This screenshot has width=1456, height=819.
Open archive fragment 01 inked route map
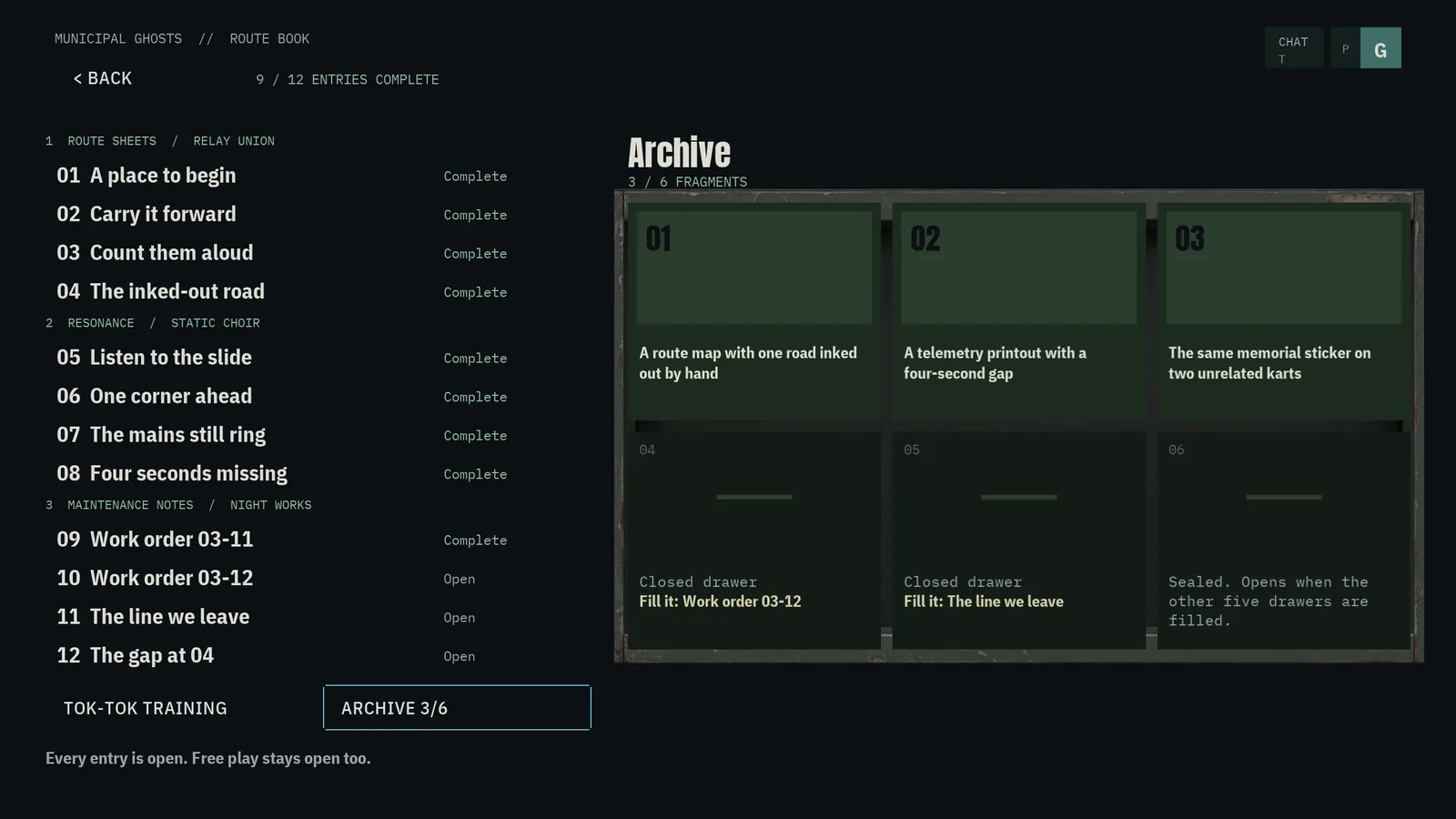pyautogui.click(x=754, y=311)
